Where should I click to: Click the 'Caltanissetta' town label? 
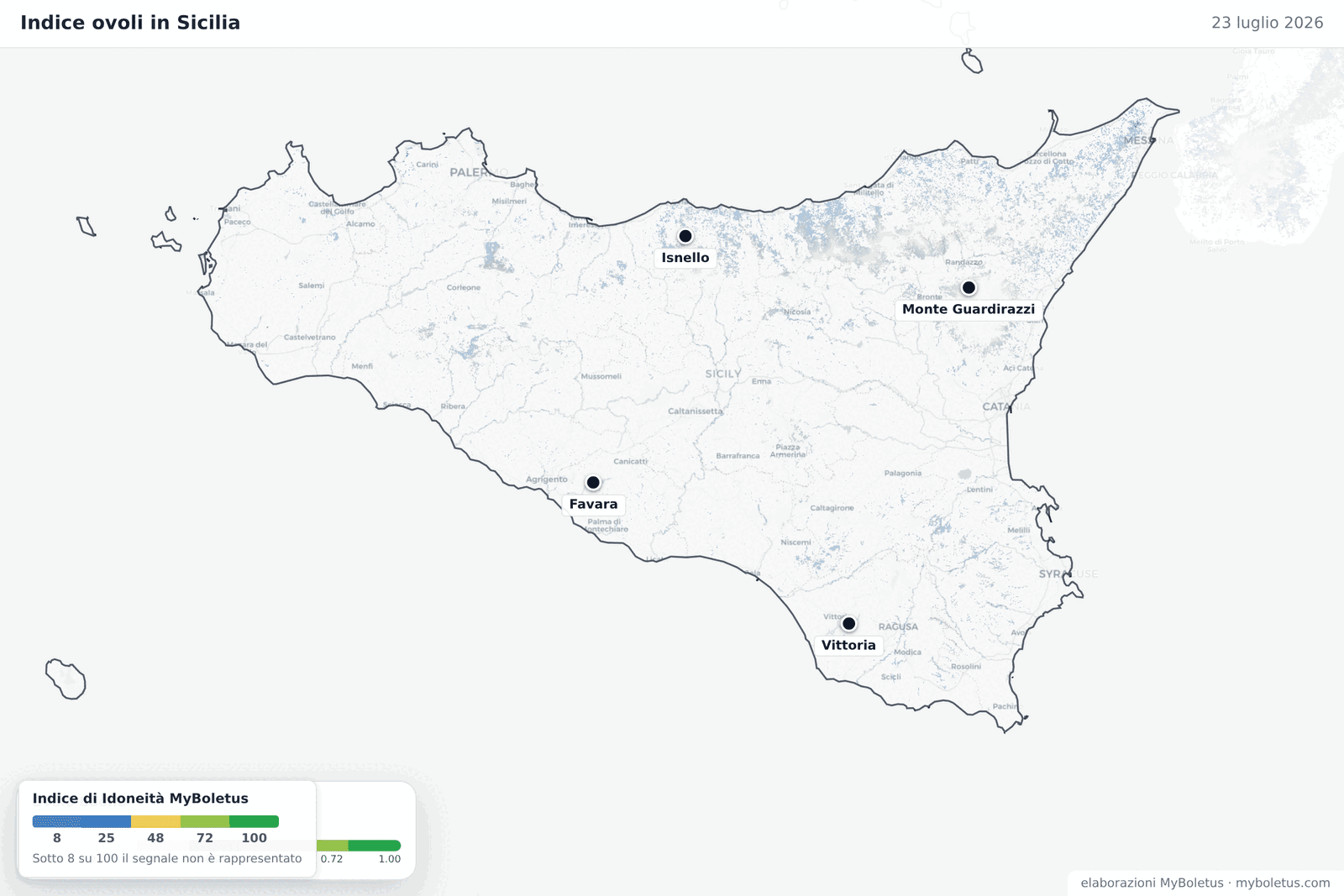pos(695,411)
